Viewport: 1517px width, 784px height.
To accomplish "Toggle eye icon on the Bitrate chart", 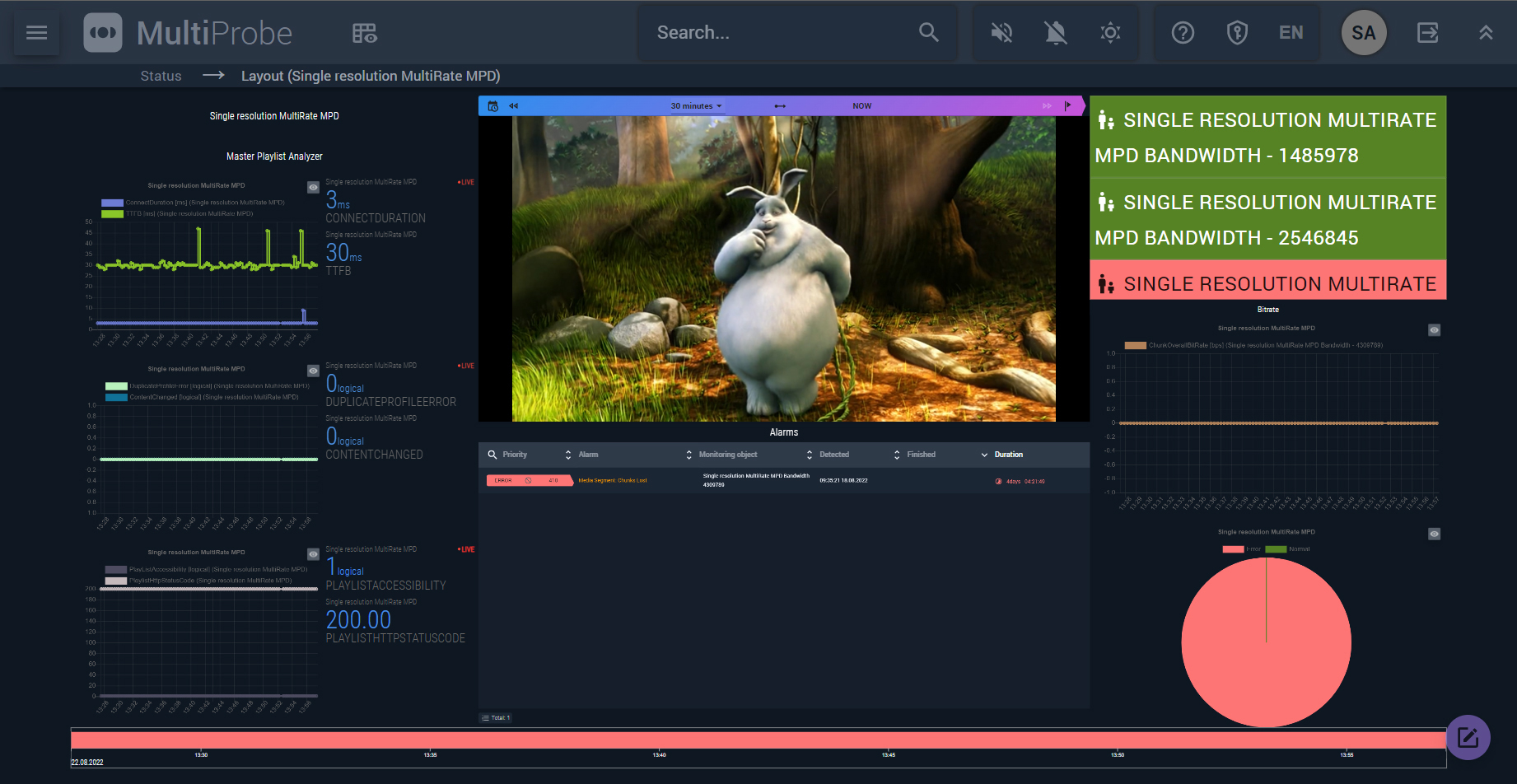I will pyautogui.click(x=1434, y=330).
